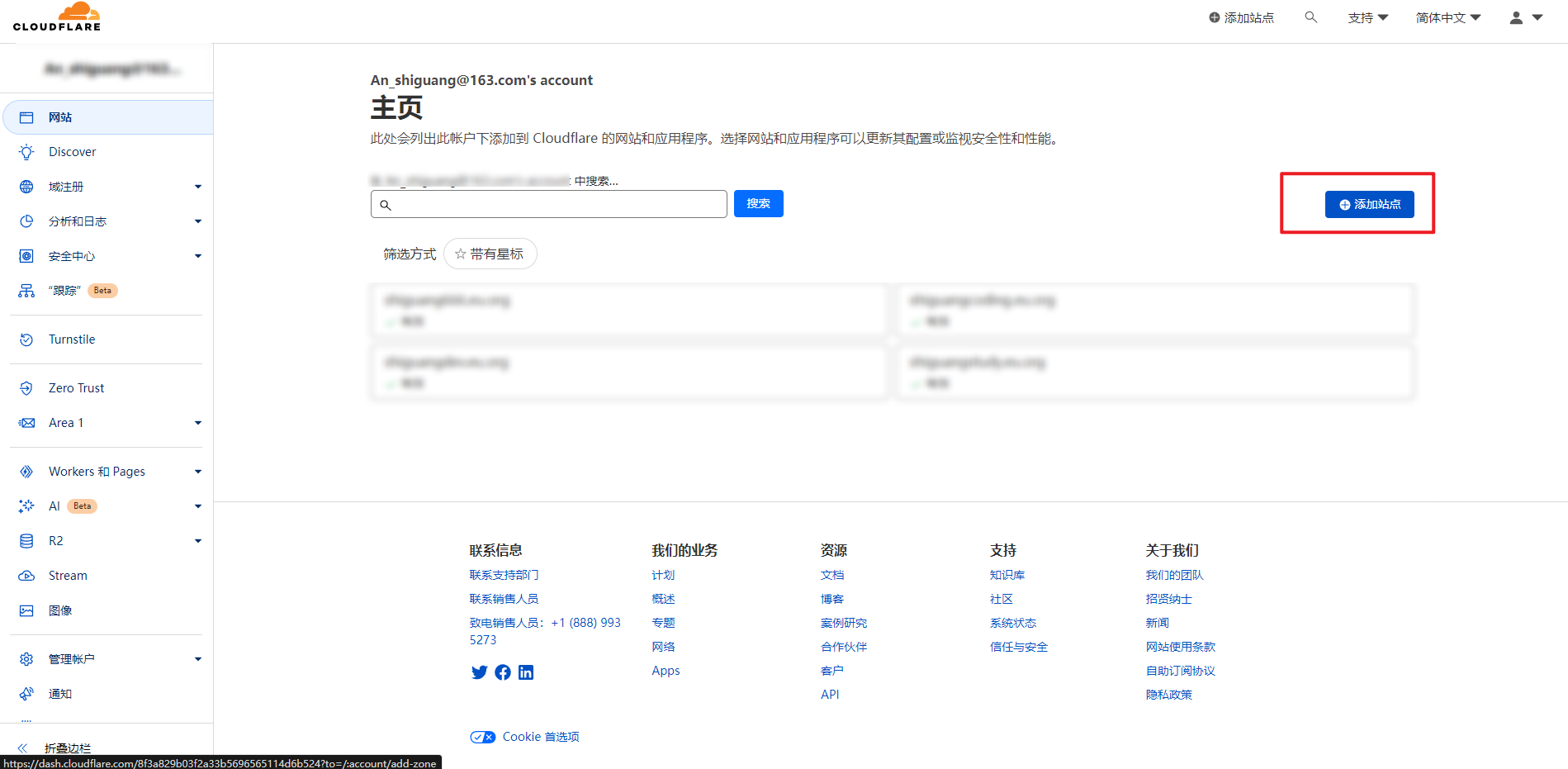Expand the R2 submenu arrow

(198, 541)
